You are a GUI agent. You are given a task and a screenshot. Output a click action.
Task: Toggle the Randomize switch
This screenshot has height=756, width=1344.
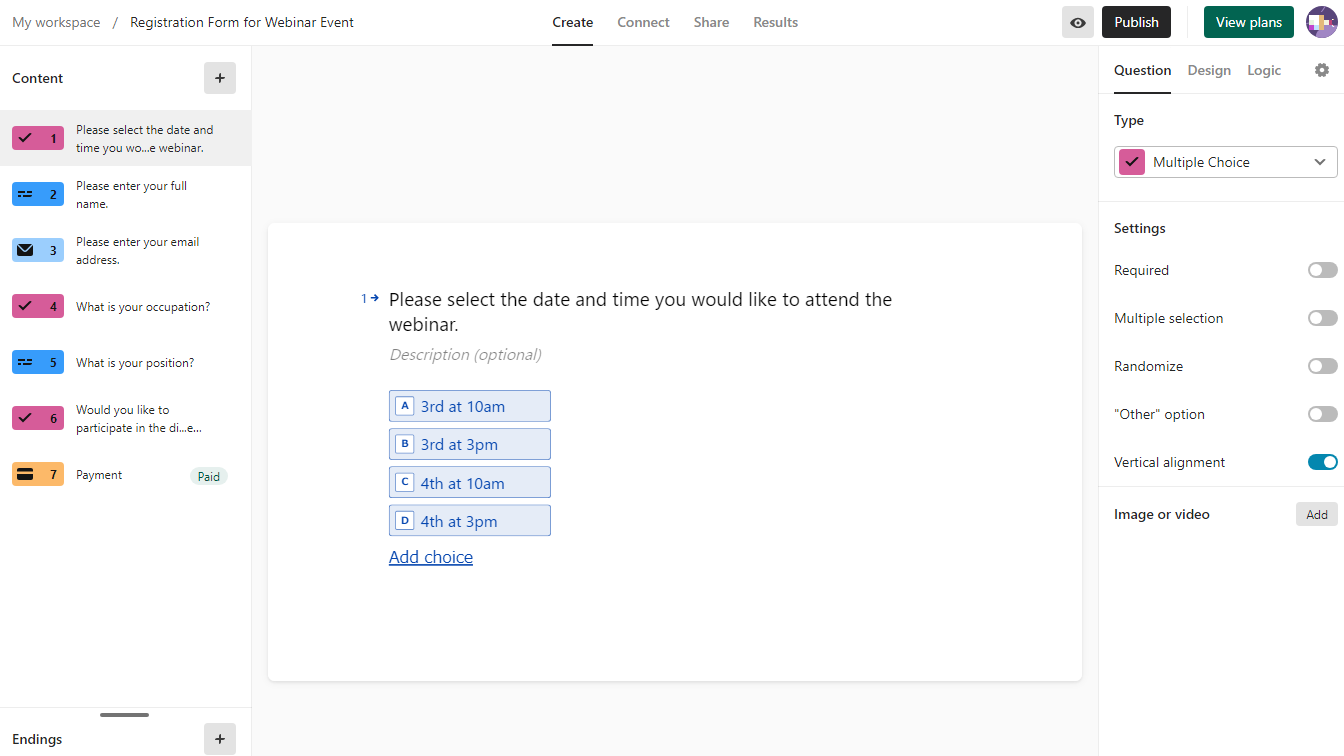coord(1322,366)
